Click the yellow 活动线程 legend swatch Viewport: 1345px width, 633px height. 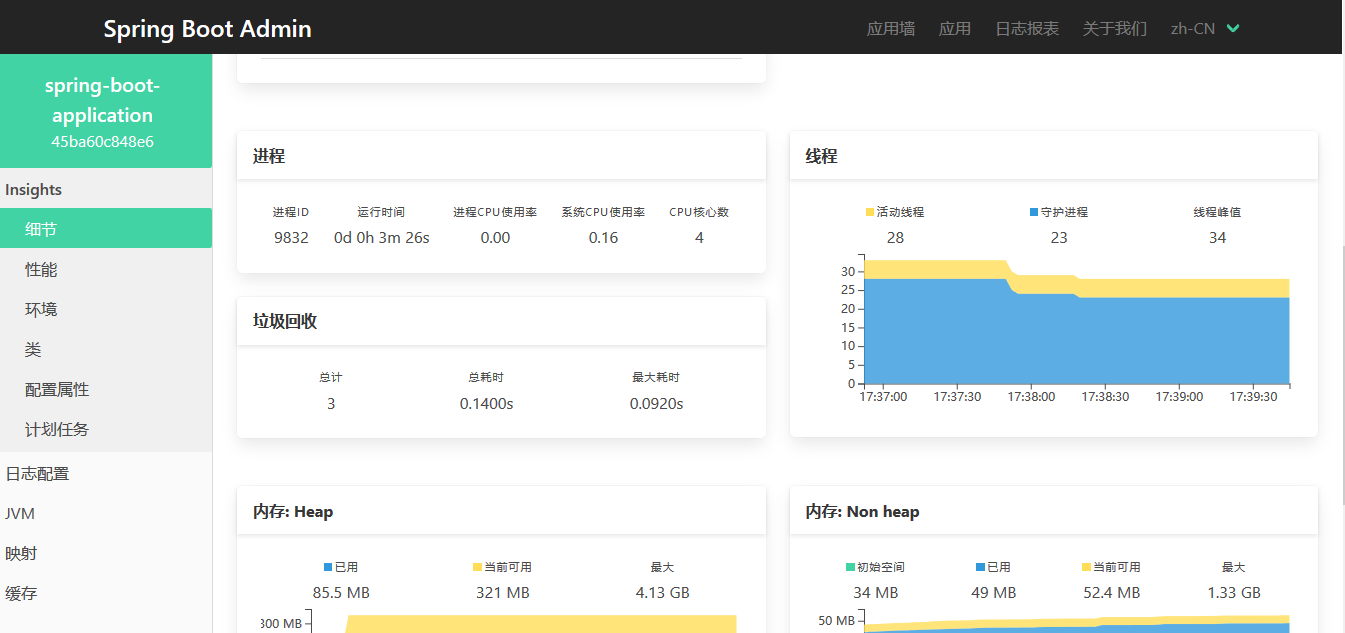tap(870, 212)
